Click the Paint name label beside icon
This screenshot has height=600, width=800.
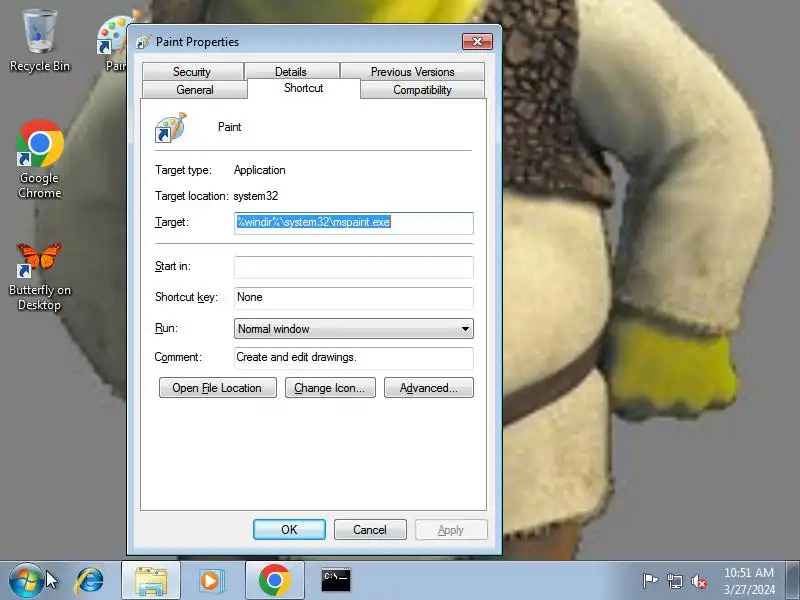230,127
